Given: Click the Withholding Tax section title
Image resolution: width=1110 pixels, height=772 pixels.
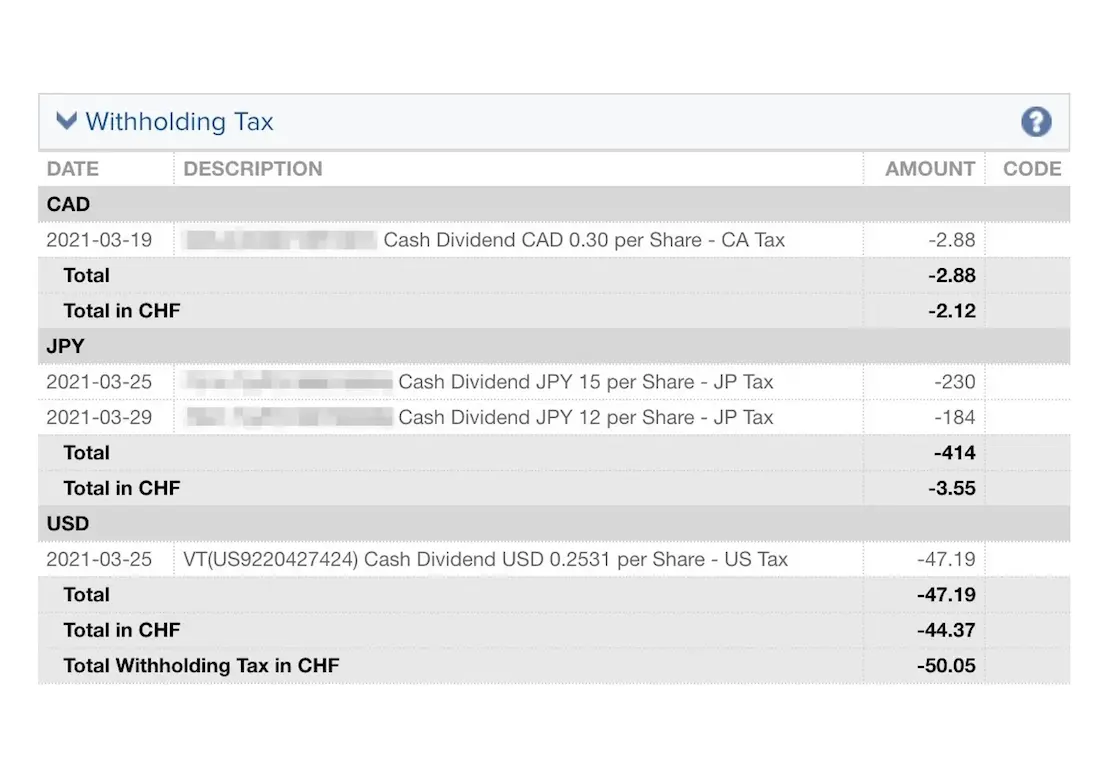Looking at the screenshot, I should [179, 122].
